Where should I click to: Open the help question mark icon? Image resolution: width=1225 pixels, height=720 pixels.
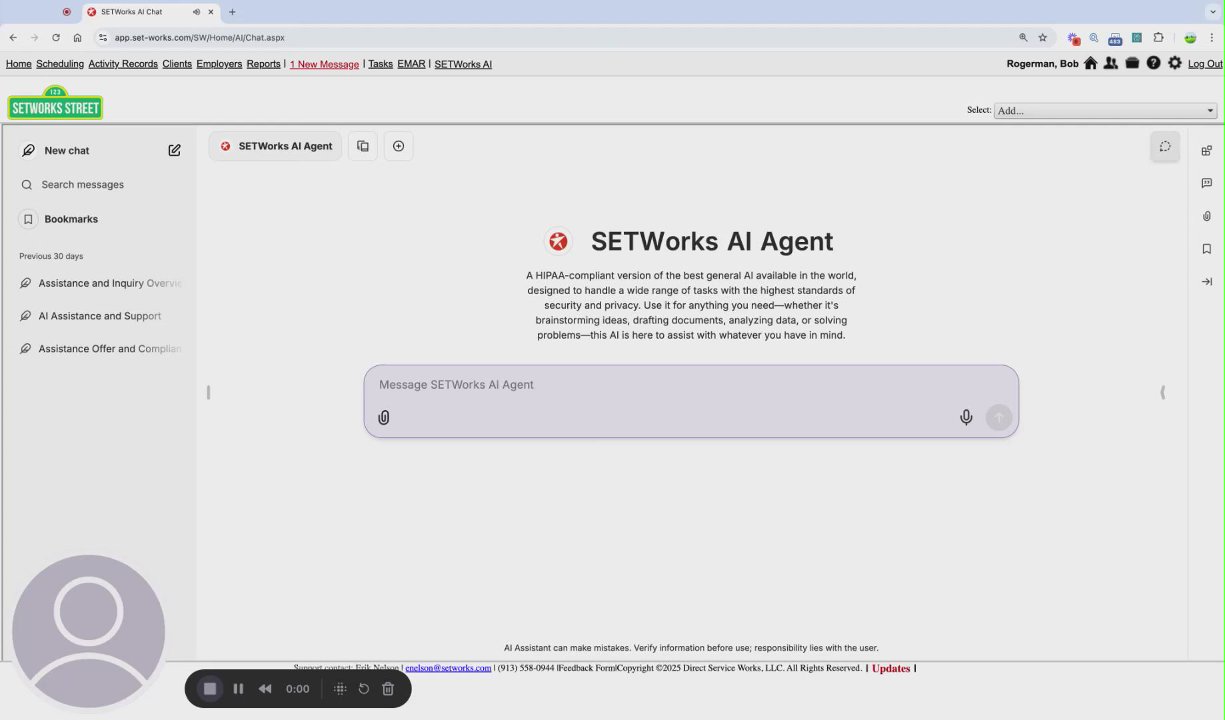point(1153,63)
